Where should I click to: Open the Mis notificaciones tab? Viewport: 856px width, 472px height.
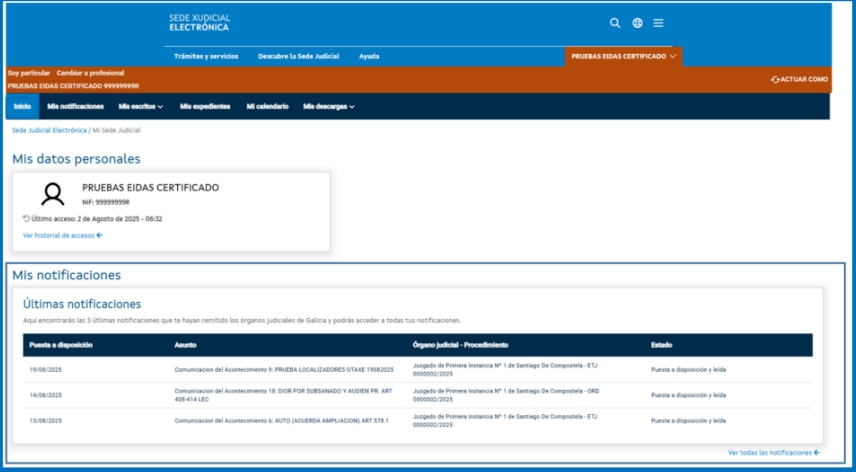point(75,106)
